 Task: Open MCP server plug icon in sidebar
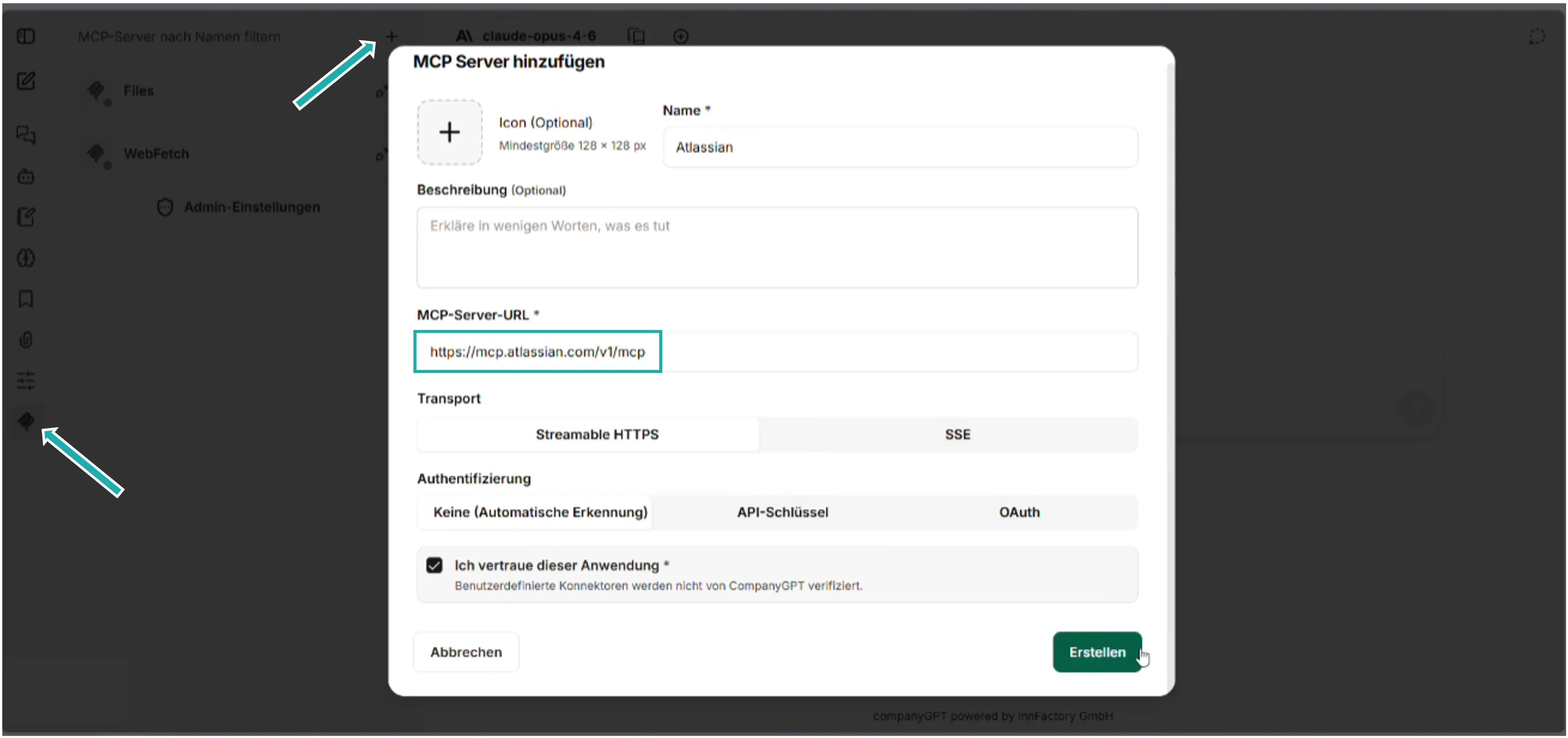[x=26, y=421]
